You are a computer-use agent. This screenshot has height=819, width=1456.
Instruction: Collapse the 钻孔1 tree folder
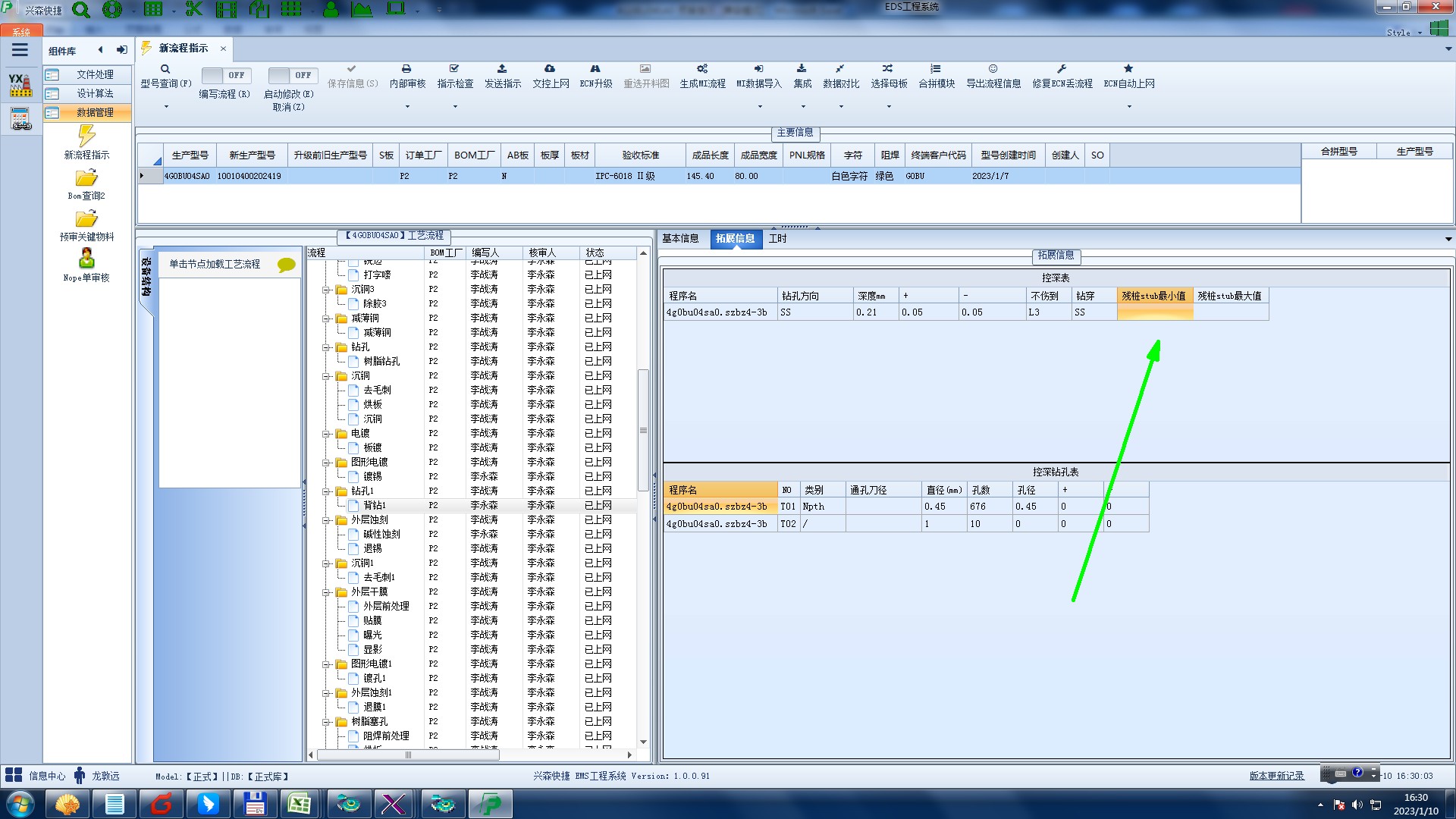(326, 491)
